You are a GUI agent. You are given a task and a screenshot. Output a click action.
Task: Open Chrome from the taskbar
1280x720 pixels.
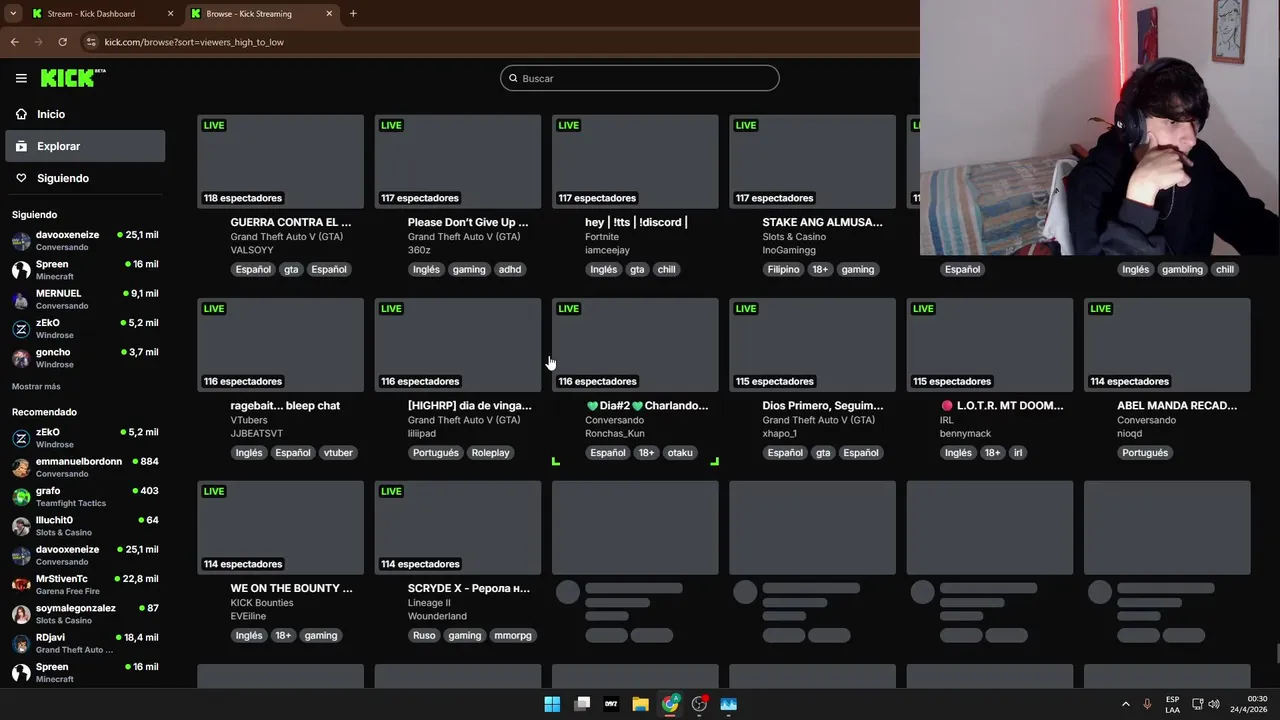[x=670, y=704]
